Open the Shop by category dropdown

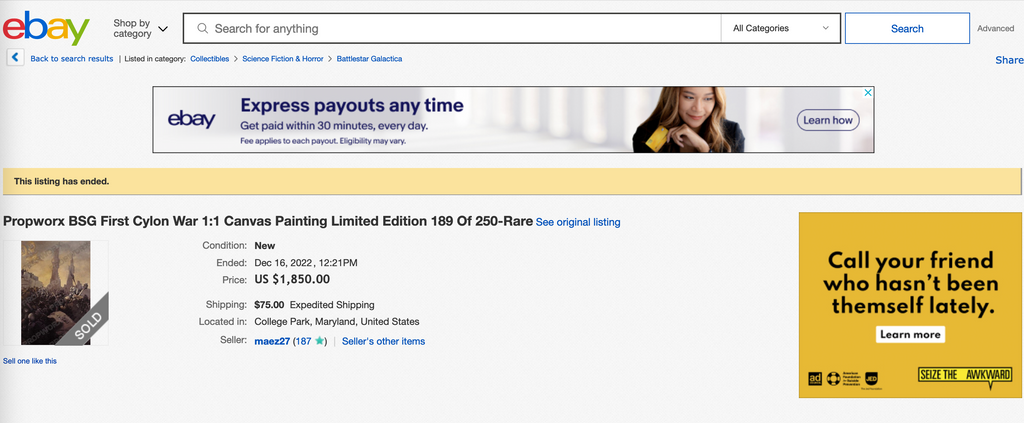click(140, 29)
